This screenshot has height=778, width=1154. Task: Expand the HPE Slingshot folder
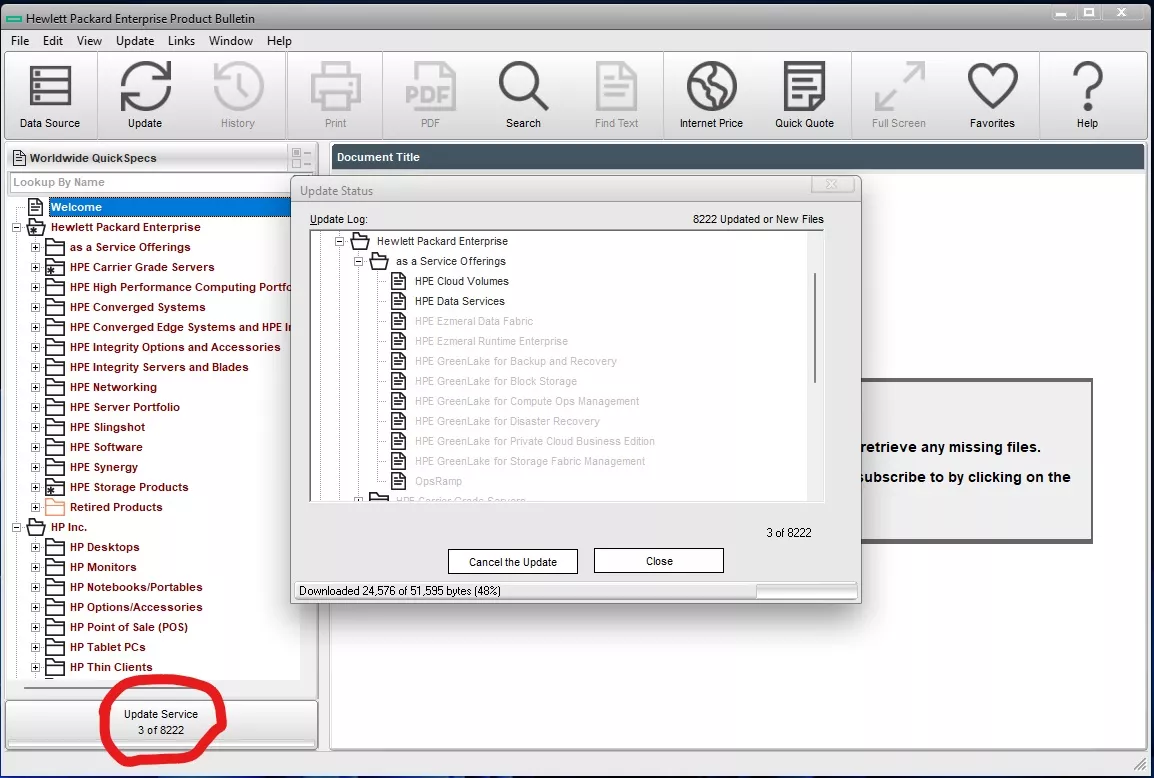coord(35,427)
